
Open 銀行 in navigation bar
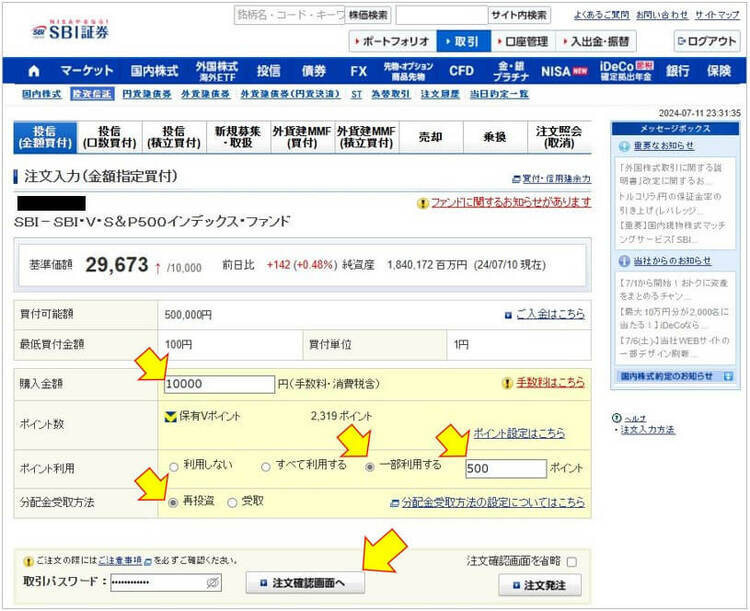point(677,71)
